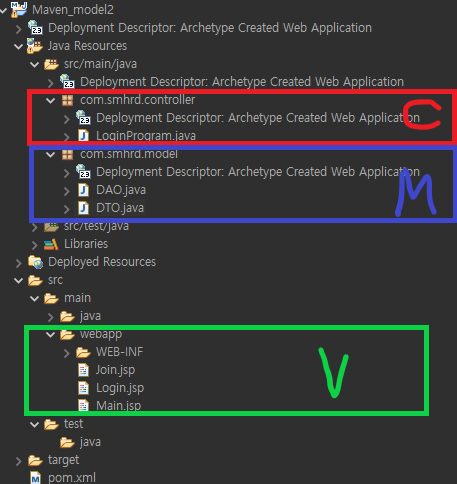Select the com.smhrd.controller package name
457x484 pixels.
(137, 100)
